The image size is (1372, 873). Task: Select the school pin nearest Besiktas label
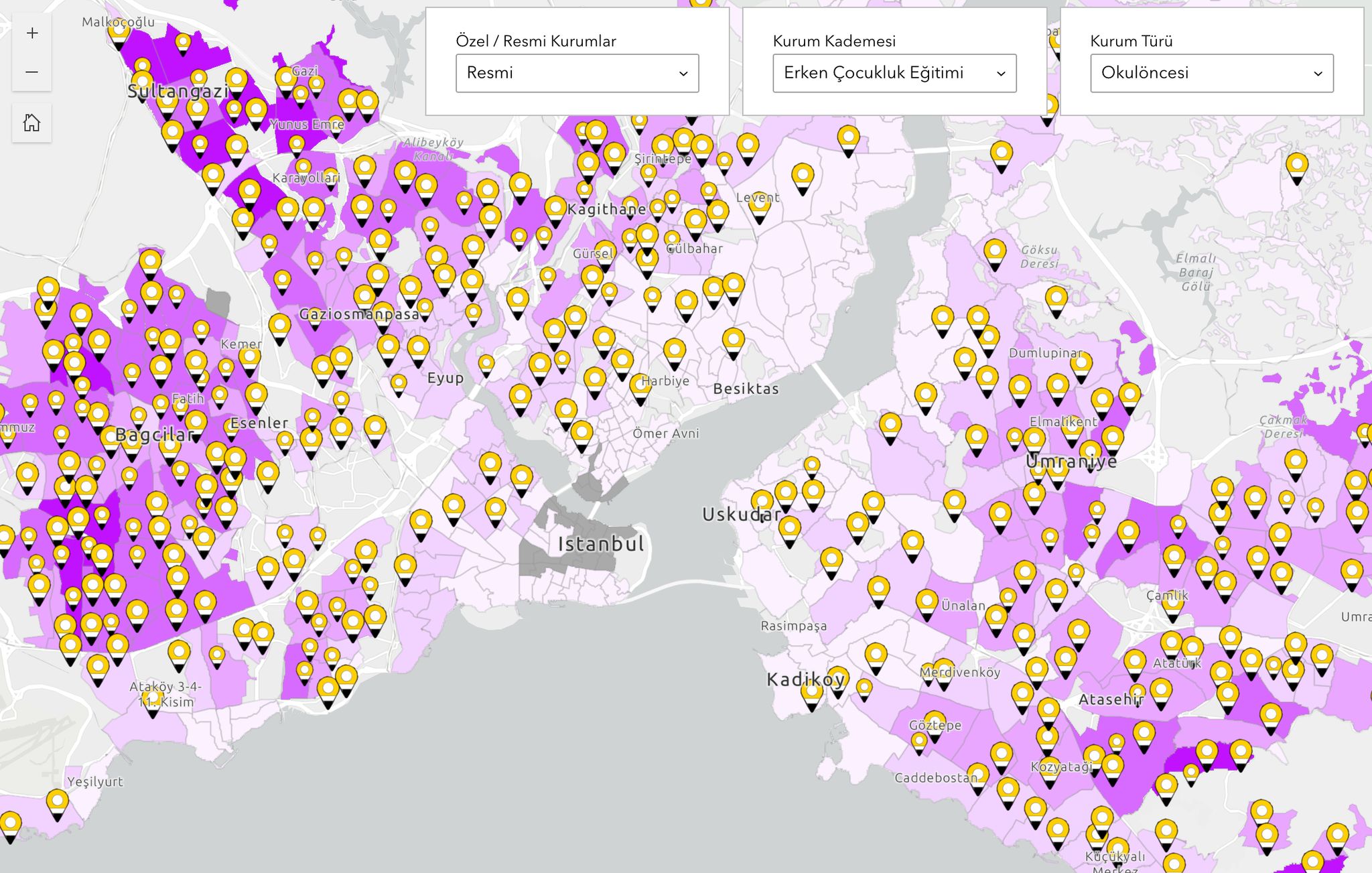(x=734, y=340)
